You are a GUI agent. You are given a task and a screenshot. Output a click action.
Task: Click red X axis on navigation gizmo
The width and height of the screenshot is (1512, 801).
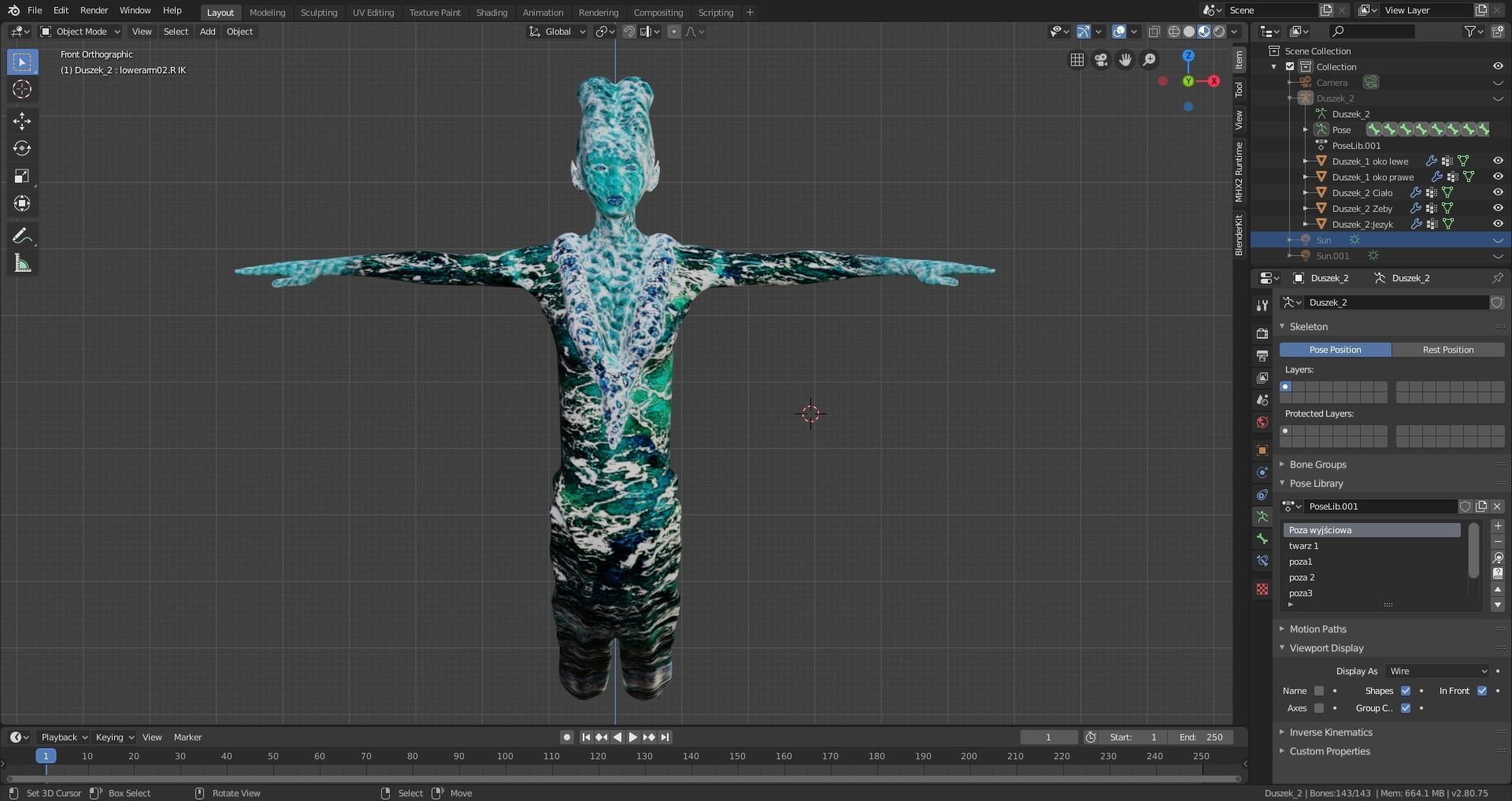pyautogui.click(x=1214, y=81)
